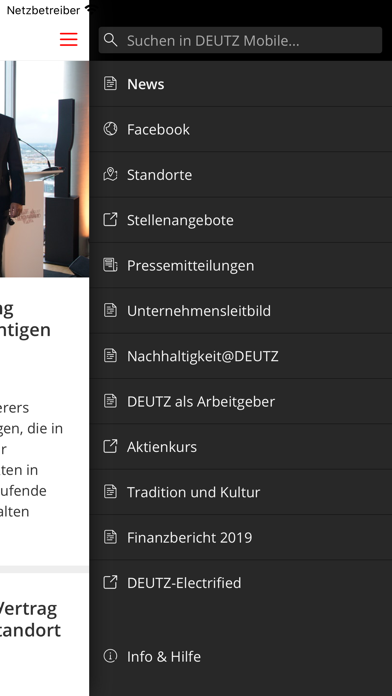392x696 pixels.
Task: Click the Stellenangebote external link icon
Action: (110, 219)
